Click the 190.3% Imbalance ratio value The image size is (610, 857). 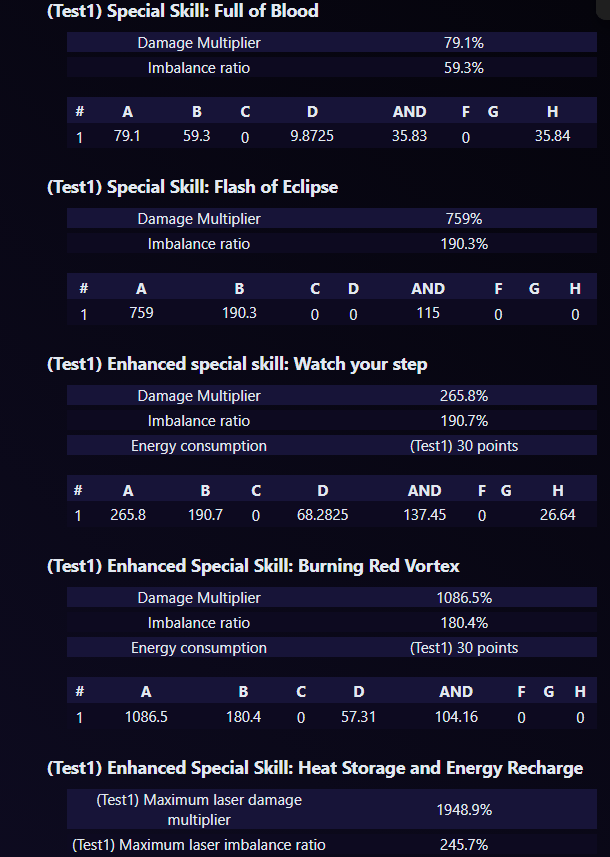click(x=463, y=244)
